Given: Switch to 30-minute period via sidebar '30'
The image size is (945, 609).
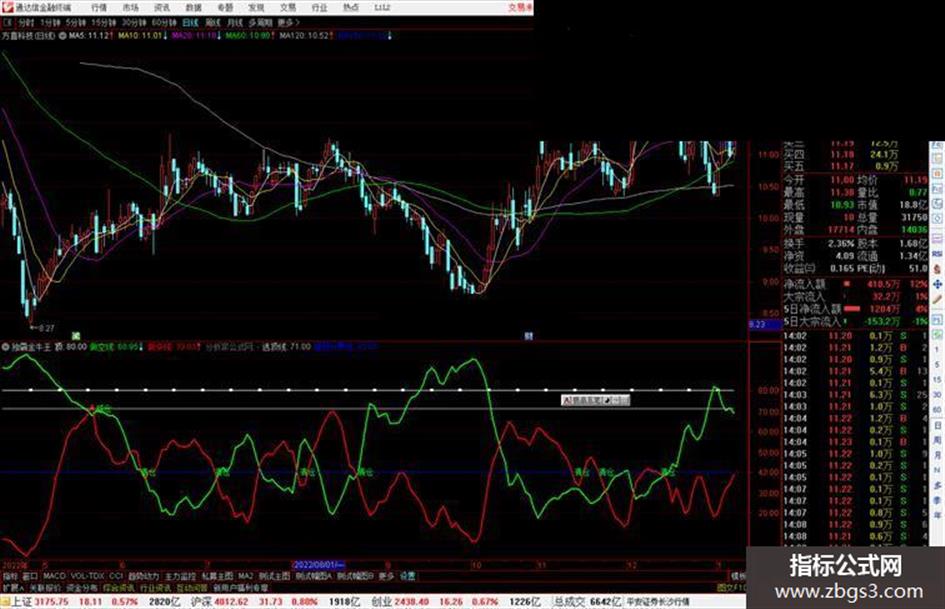Looking at the screenshot, I should [x=937, y=394].
